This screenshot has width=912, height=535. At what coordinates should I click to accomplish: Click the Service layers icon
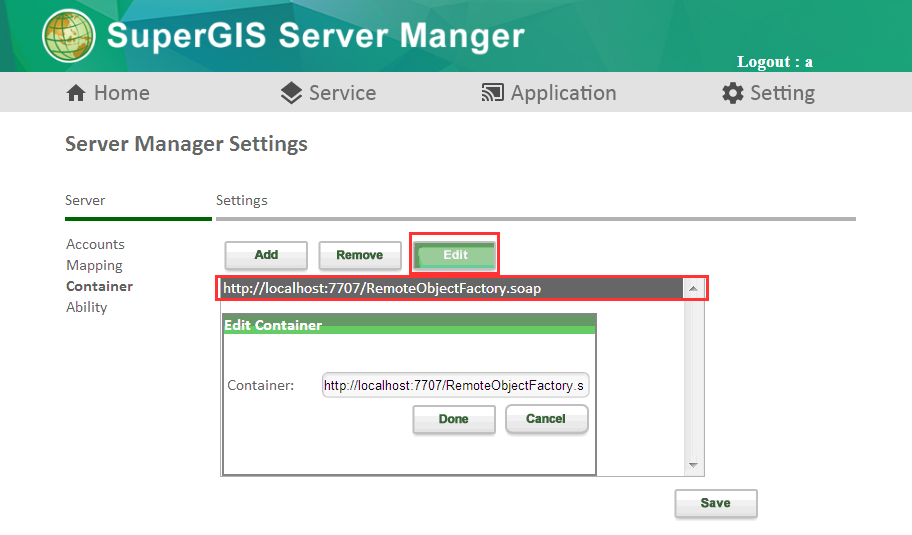pyautogui.click(x=291, y=93)
